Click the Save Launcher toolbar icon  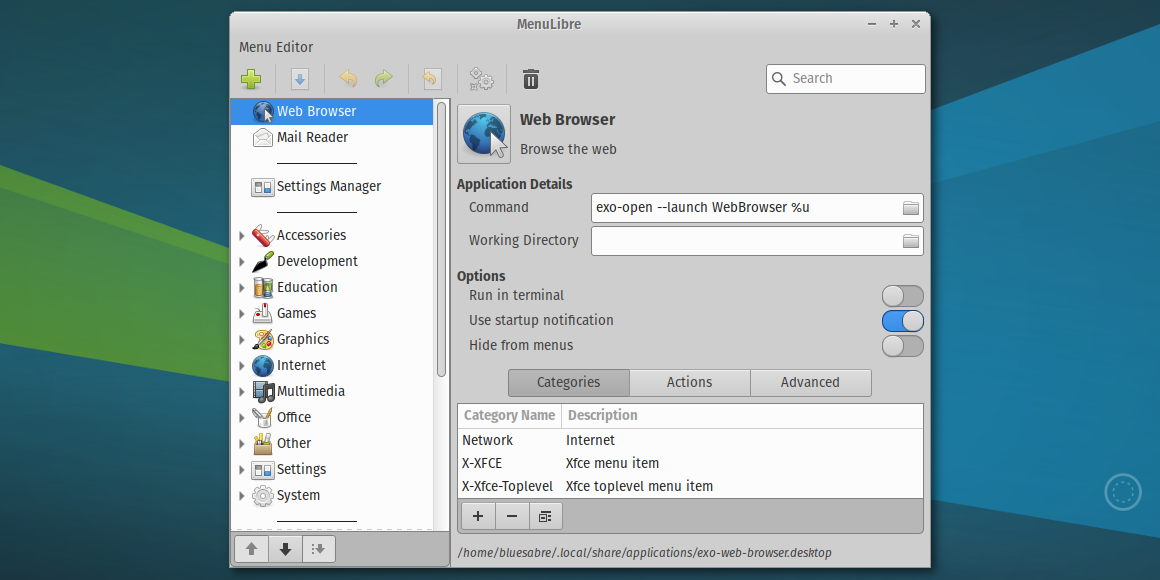click(x=299, y=78)
